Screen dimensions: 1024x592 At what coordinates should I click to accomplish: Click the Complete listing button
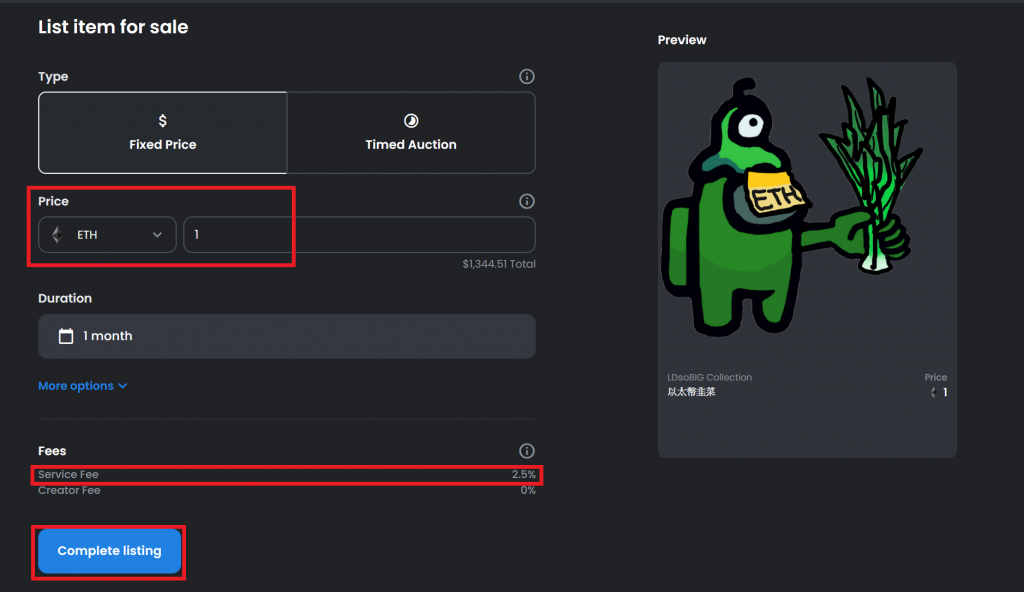(109, 551)
